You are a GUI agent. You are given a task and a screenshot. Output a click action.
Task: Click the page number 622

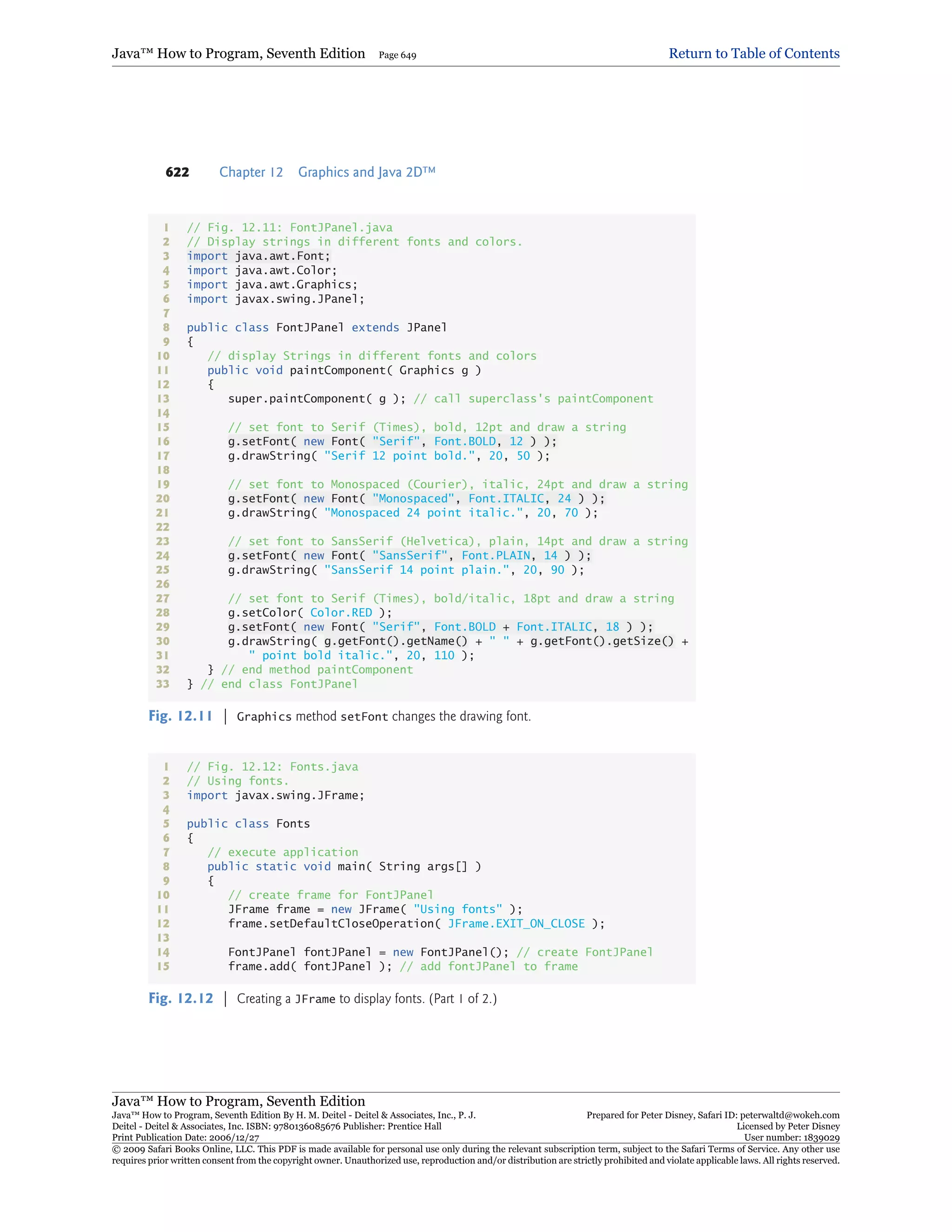[x=177, y=172]
